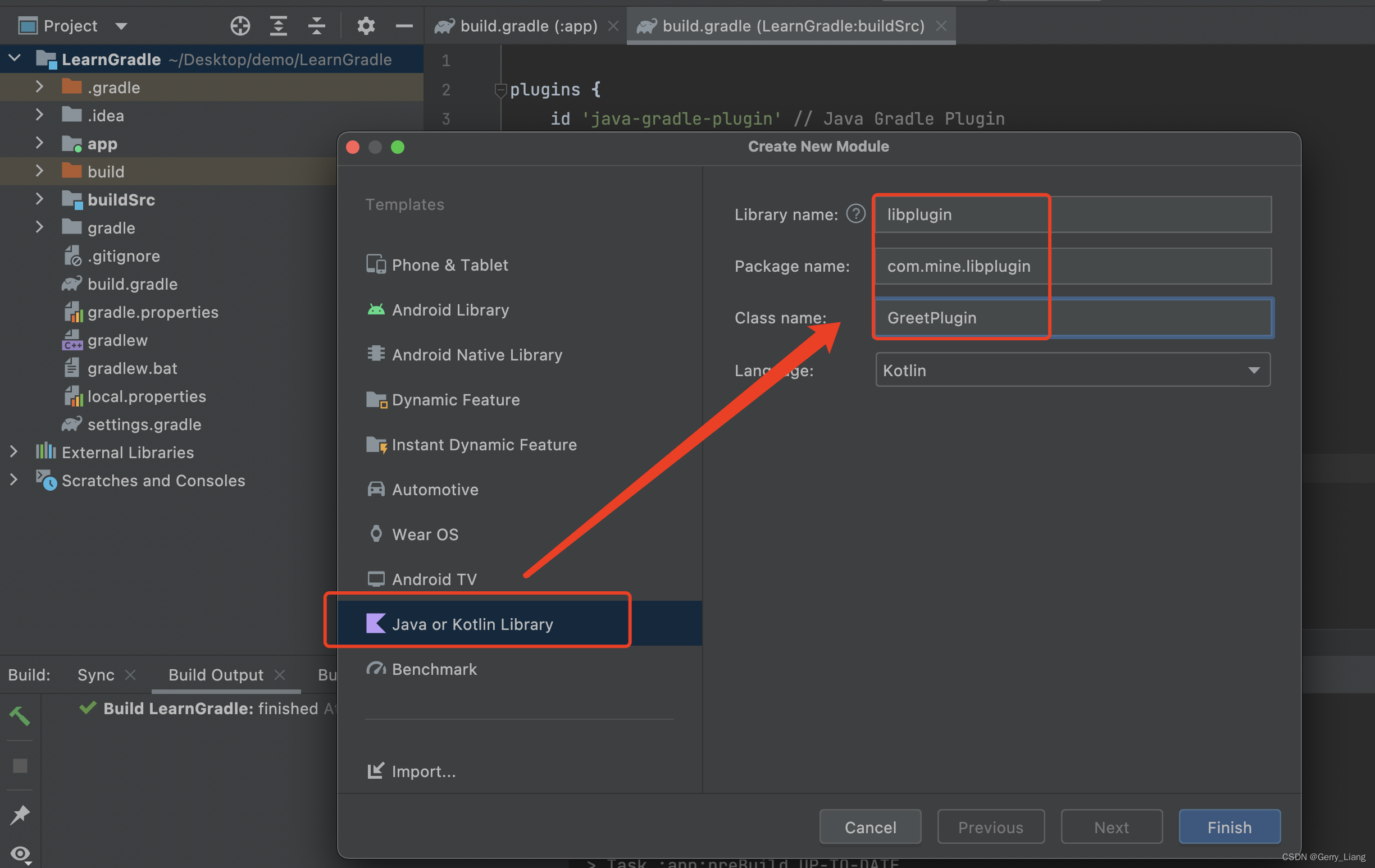Select the Wear OS template
This screenshot has height=868, width=1375.
(519, 534)
